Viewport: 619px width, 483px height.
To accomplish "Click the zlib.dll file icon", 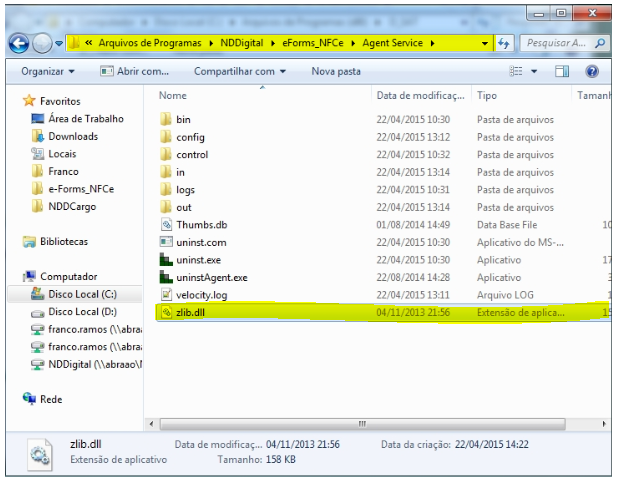I will tap(167, 312).
